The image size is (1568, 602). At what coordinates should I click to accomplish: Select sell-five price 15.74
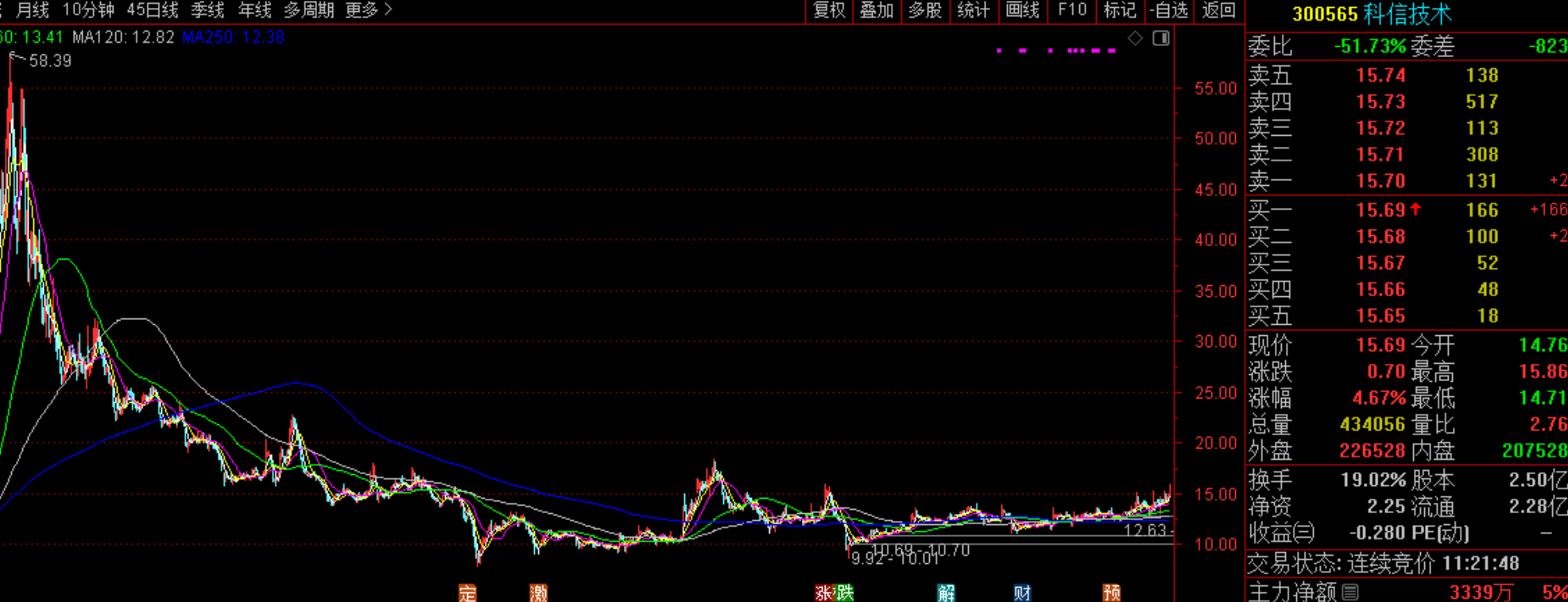click(x=1380, y=75)
